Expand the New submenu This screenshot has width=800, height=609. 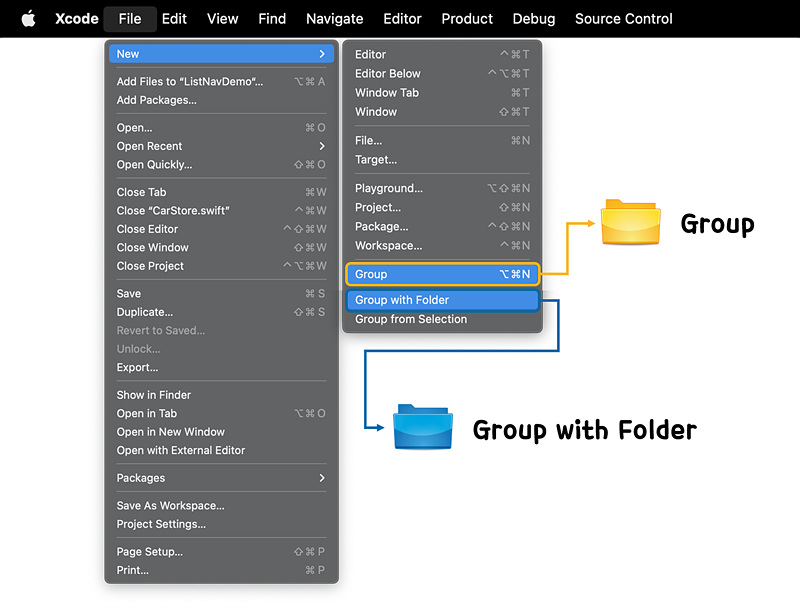click(x=221, y=54)
